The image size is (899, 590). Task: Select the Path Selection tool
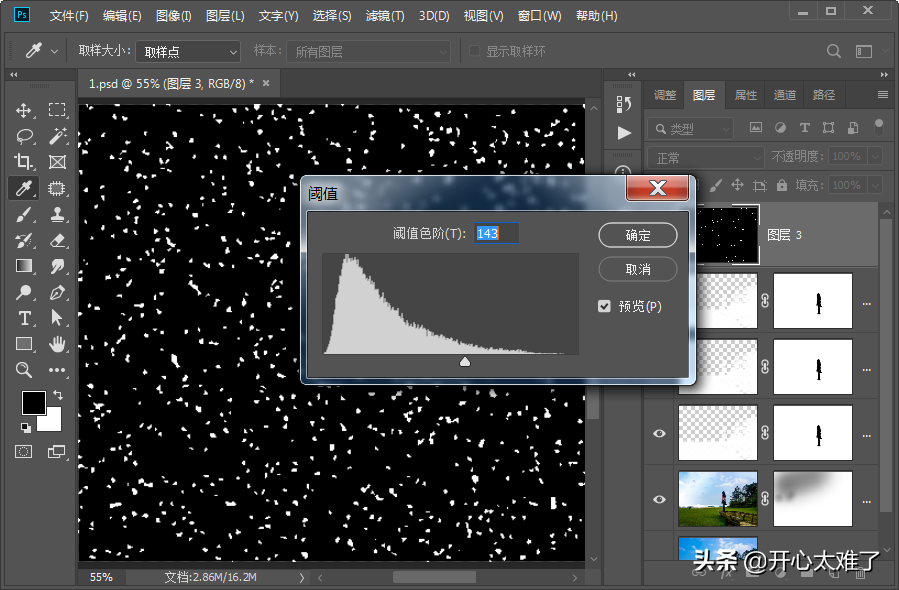(x=57, y=318)
